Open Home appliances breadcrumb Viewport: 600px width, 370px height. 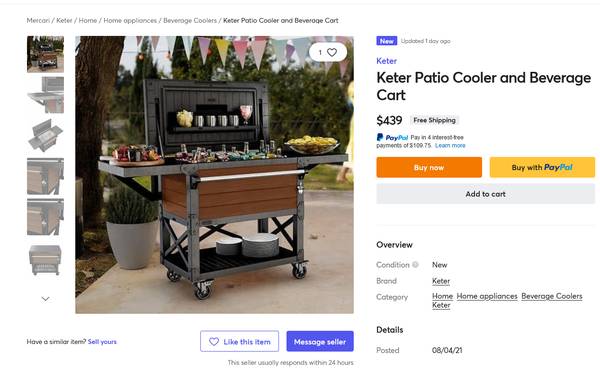coord(130,20)
